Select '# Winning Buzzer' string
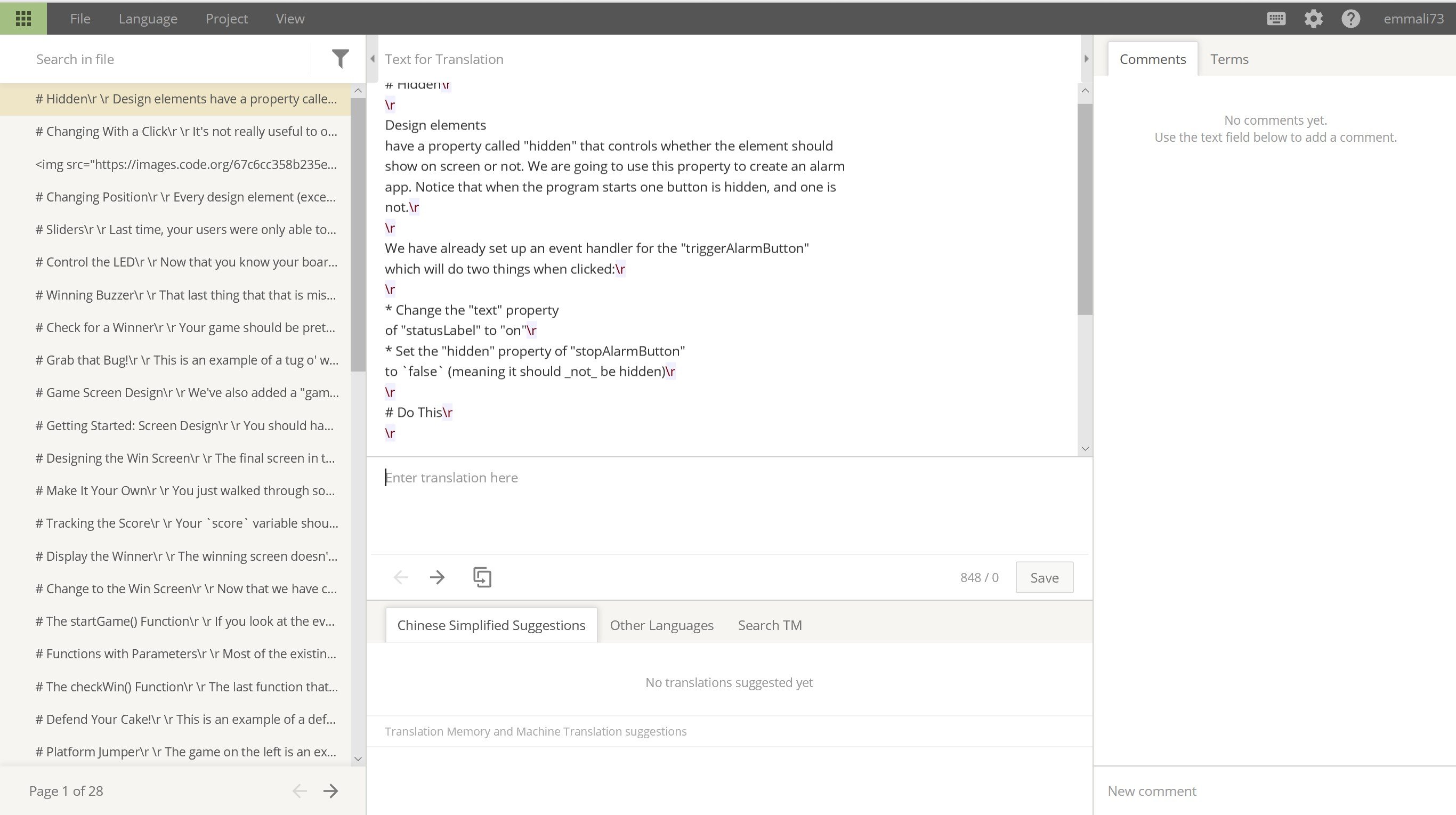 pyautogui.click(x=175, y=295)
